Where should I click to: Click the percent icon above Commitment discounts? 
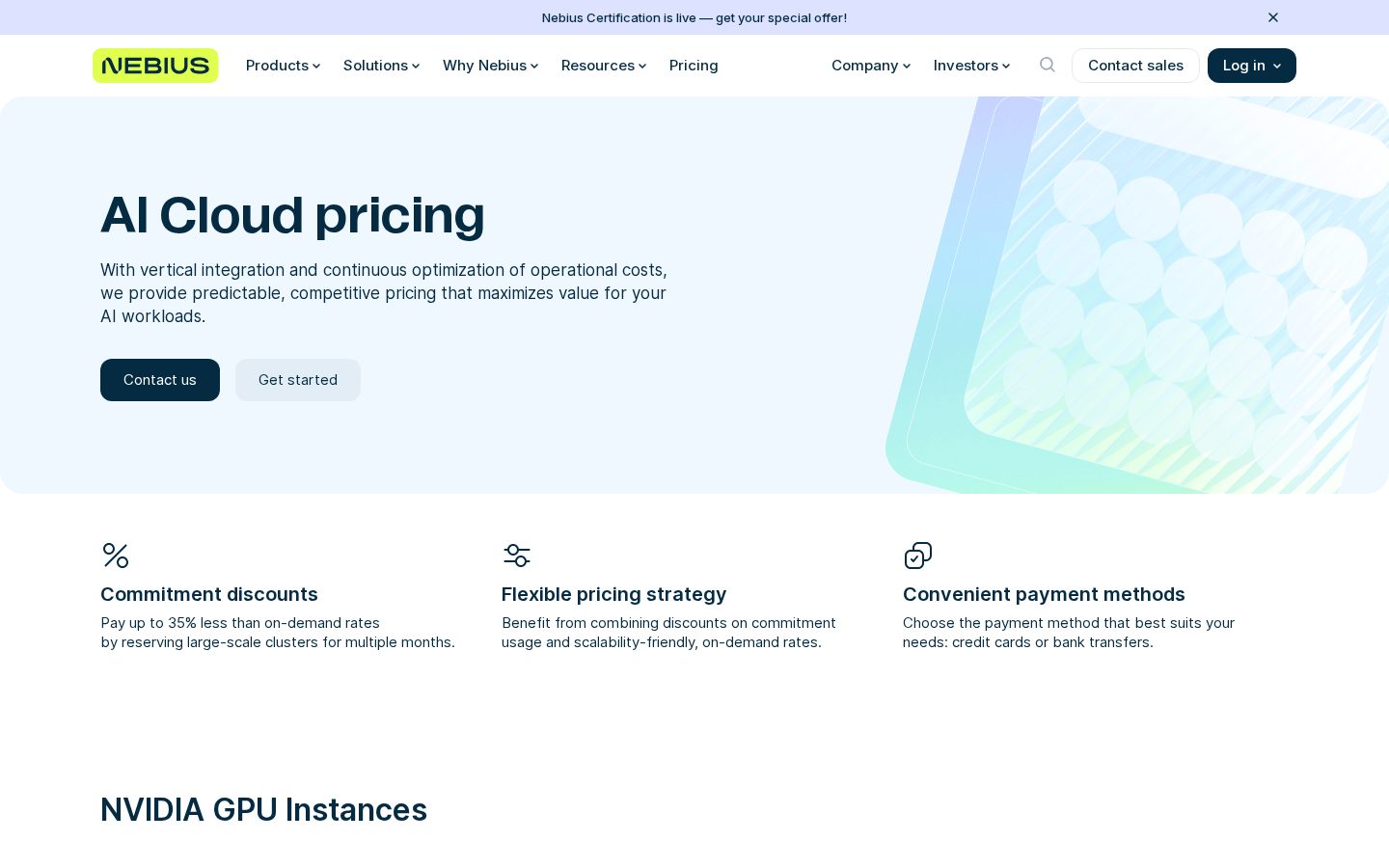coord(116,556)
